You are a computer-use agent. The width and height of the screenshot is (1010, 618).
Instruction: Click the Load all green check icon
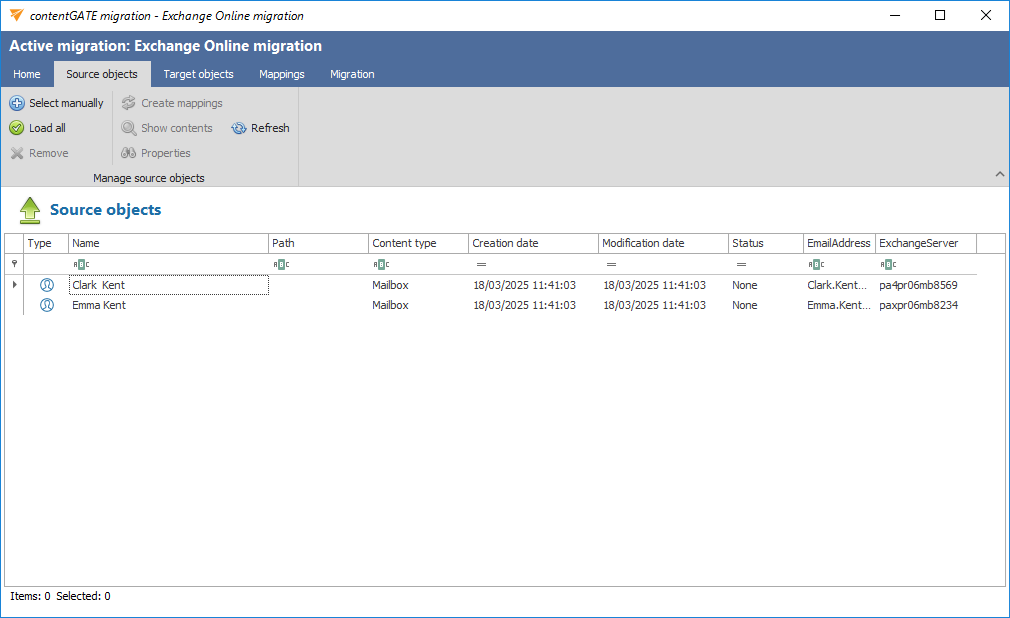[17, 128]
